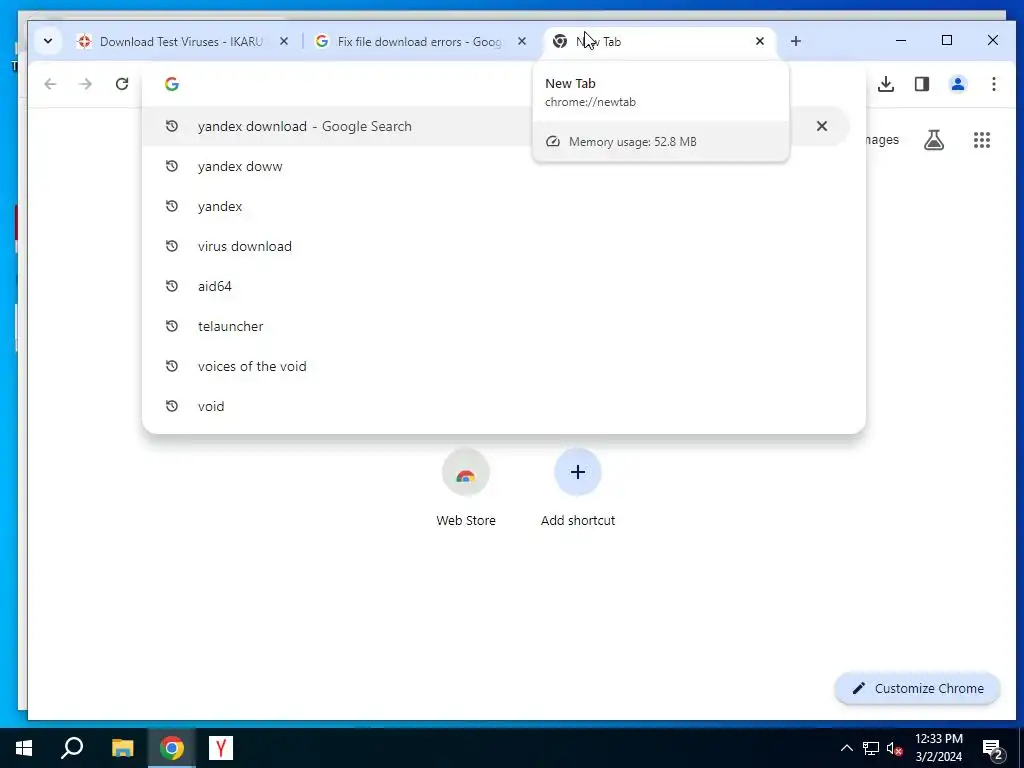Pick the 'yandex' history suggestion

504,206
